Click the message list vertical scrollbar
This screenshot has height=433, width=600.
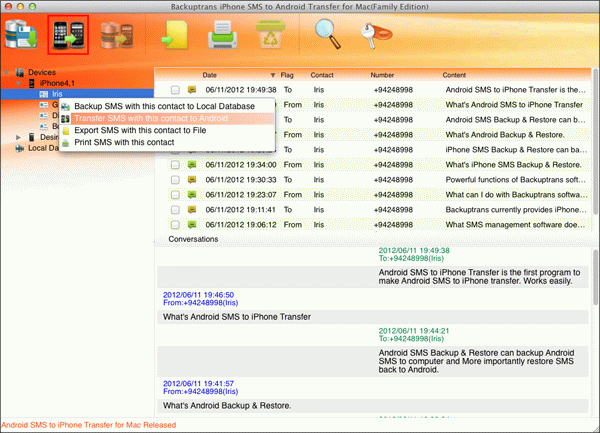[595, 142]
